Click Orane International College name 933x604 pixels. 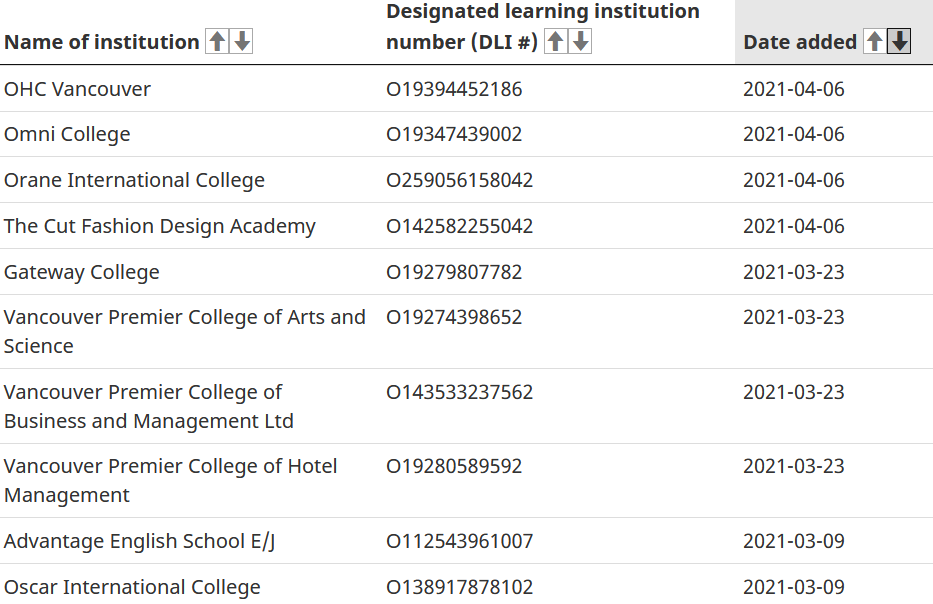click(134, 180)
